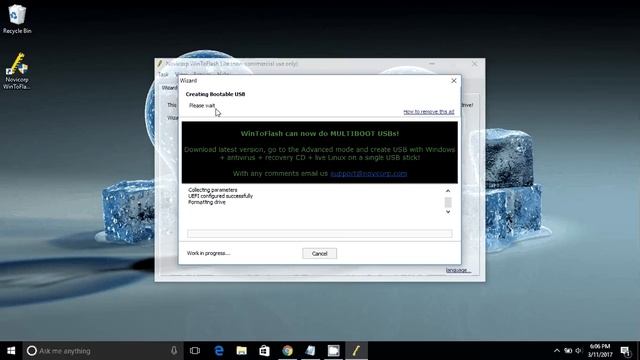
Task: Launch Microsoft Edge from taskbar
Action: [x=219, y=351]
